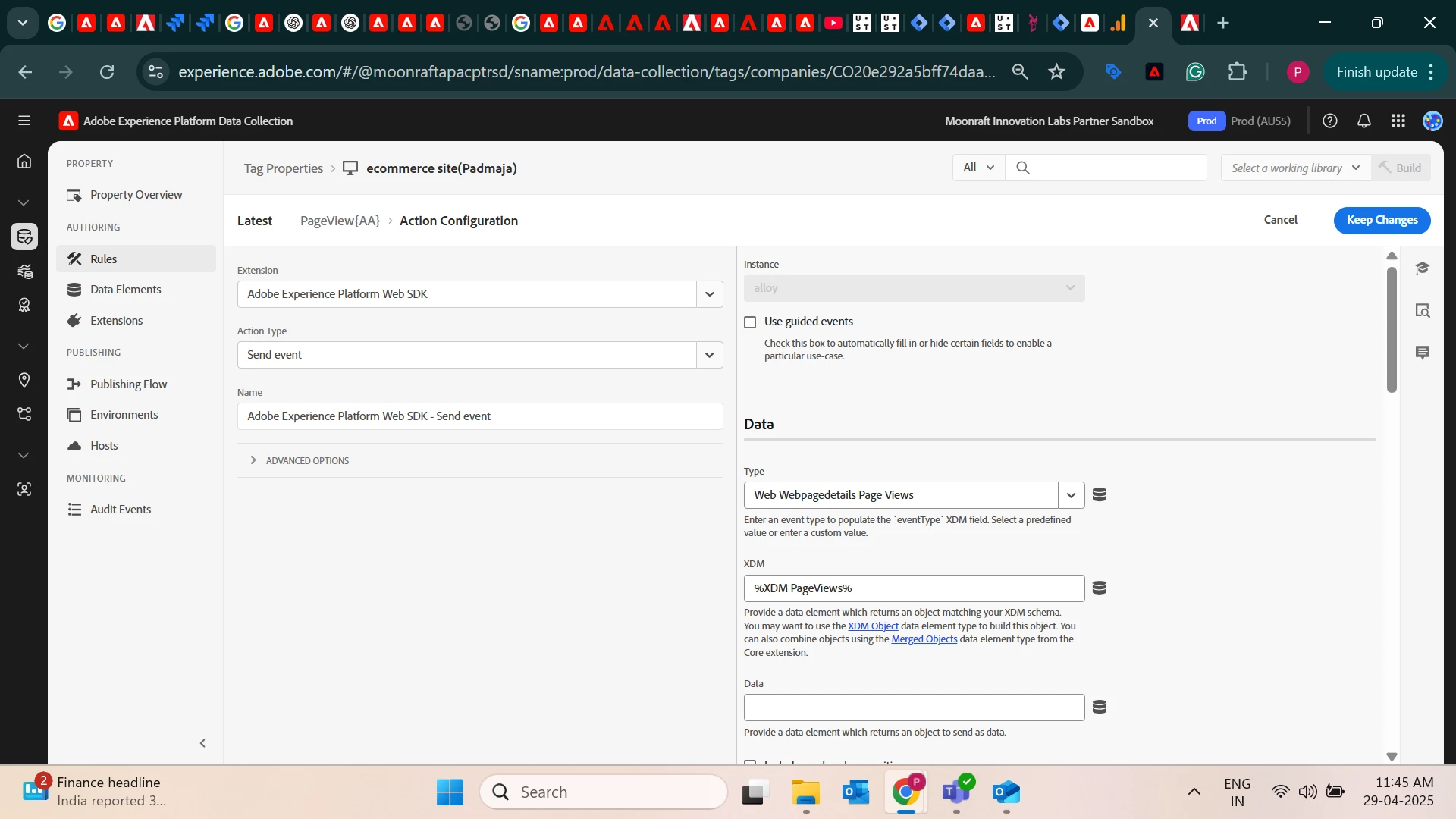Open the app switcher grid icon
This screenshot has height=819, width=1456.
[1398, 121]
